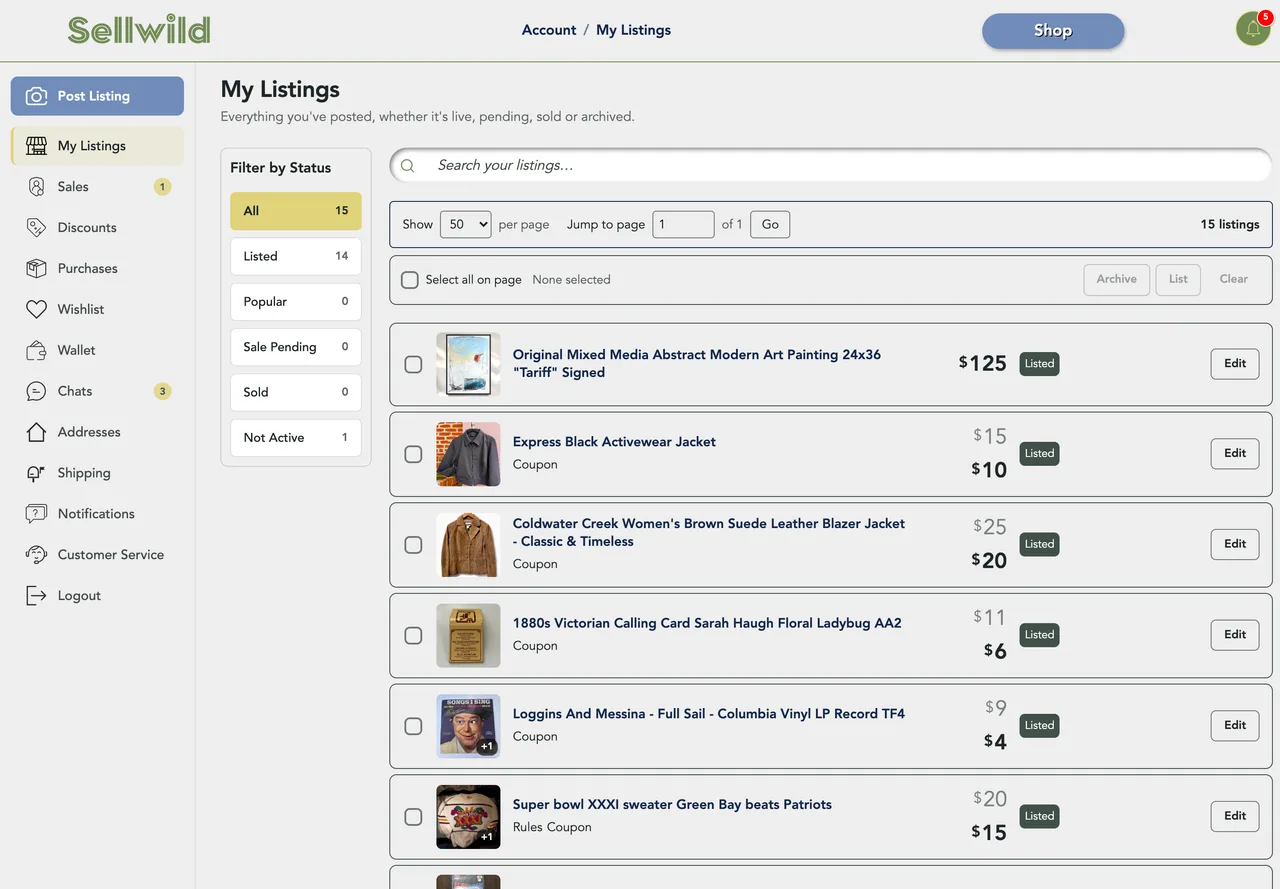Check the Express Black Activewear Jacket listing

[x=413, y=454]
